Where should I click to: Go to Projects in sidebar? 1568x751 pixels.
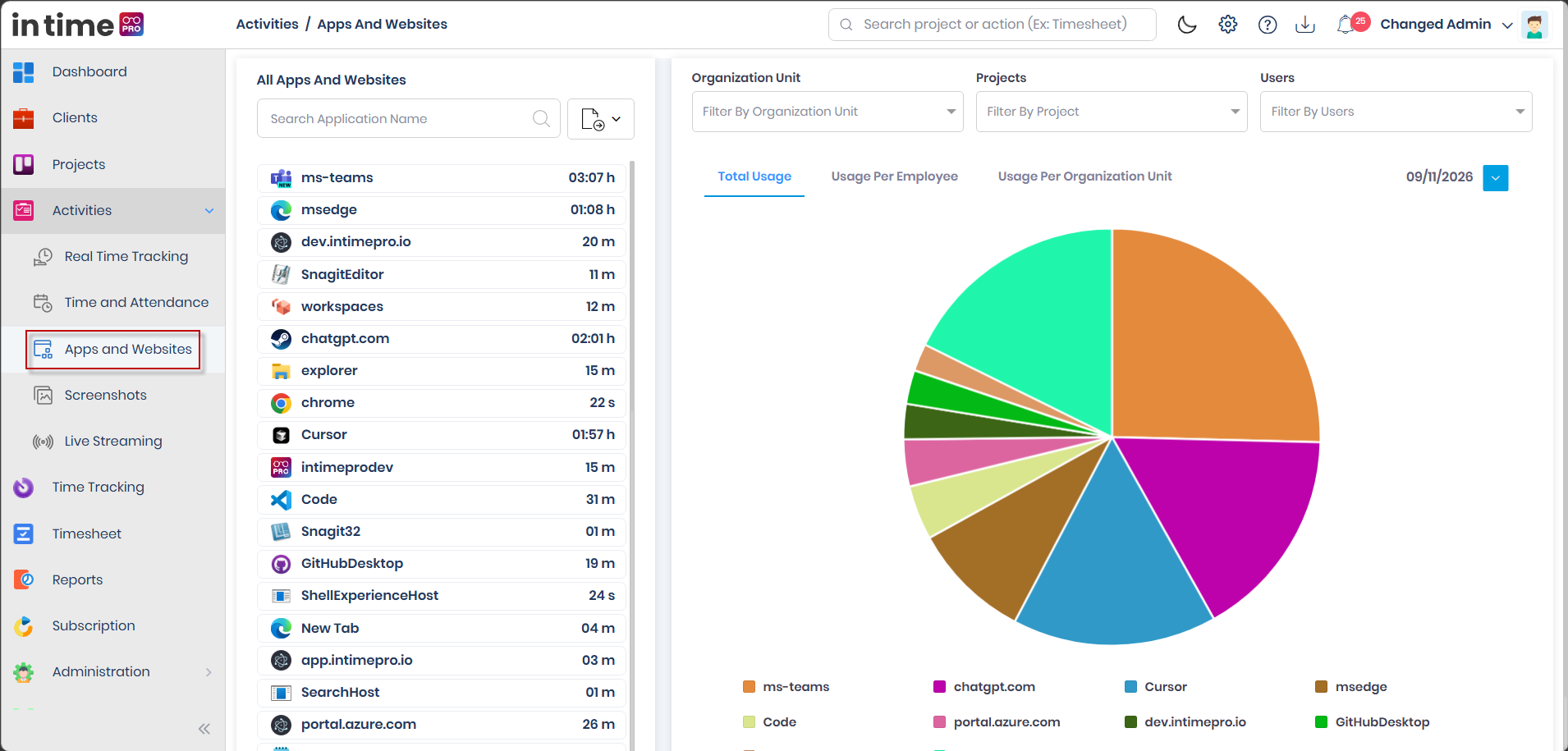[x=79, y=164]
